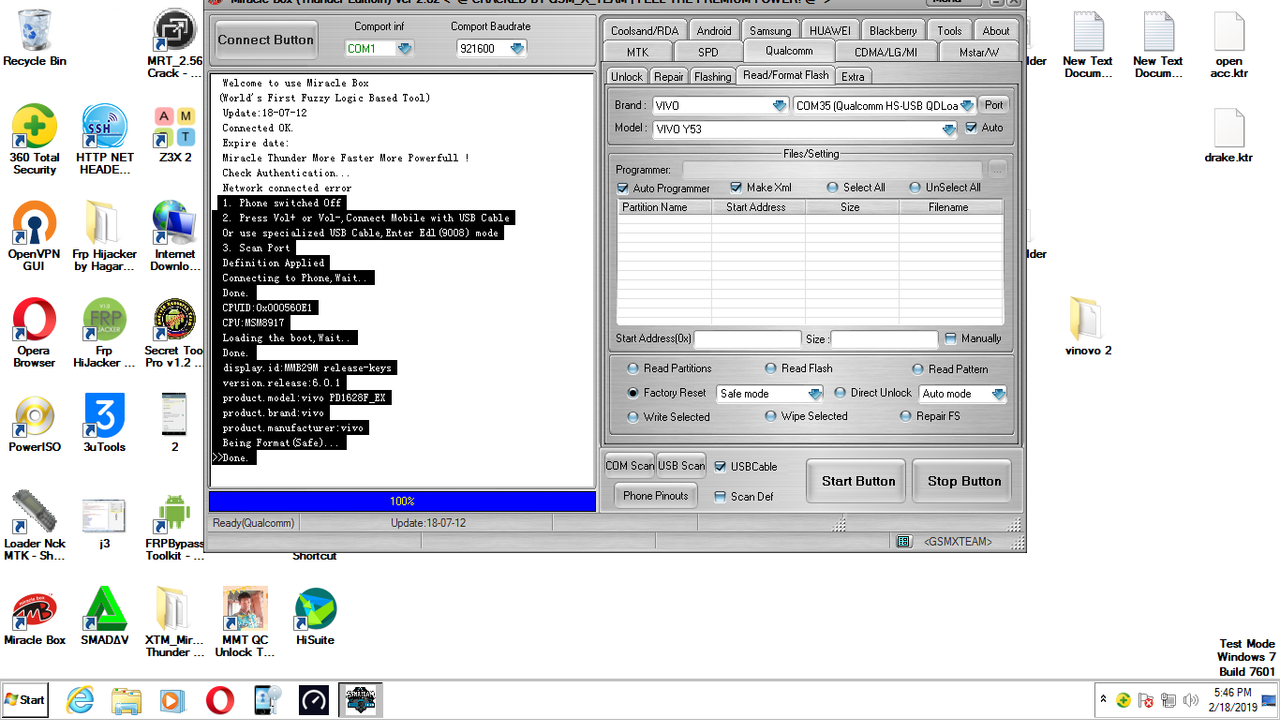Open FRPBypass Toolkit shortcut
1280x720 pixels.
[x=175, y=526]
